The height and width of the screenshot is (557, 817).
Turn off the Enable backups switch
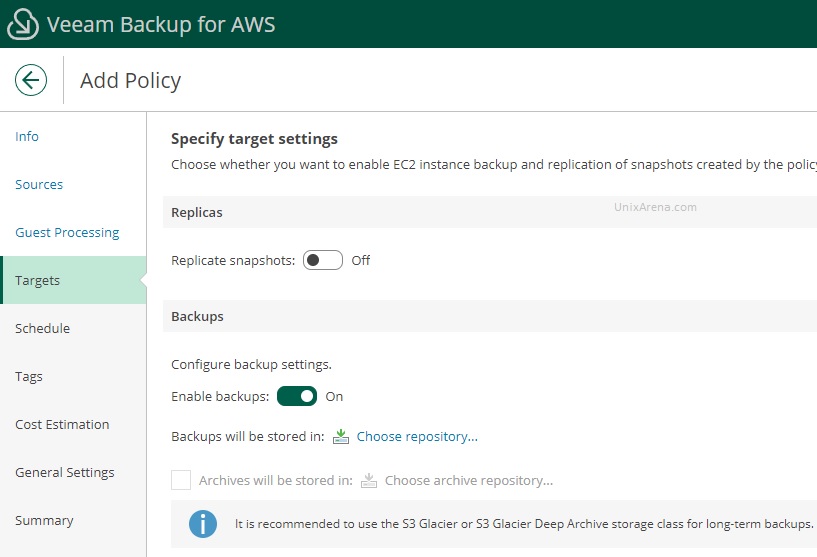[297, 396]
